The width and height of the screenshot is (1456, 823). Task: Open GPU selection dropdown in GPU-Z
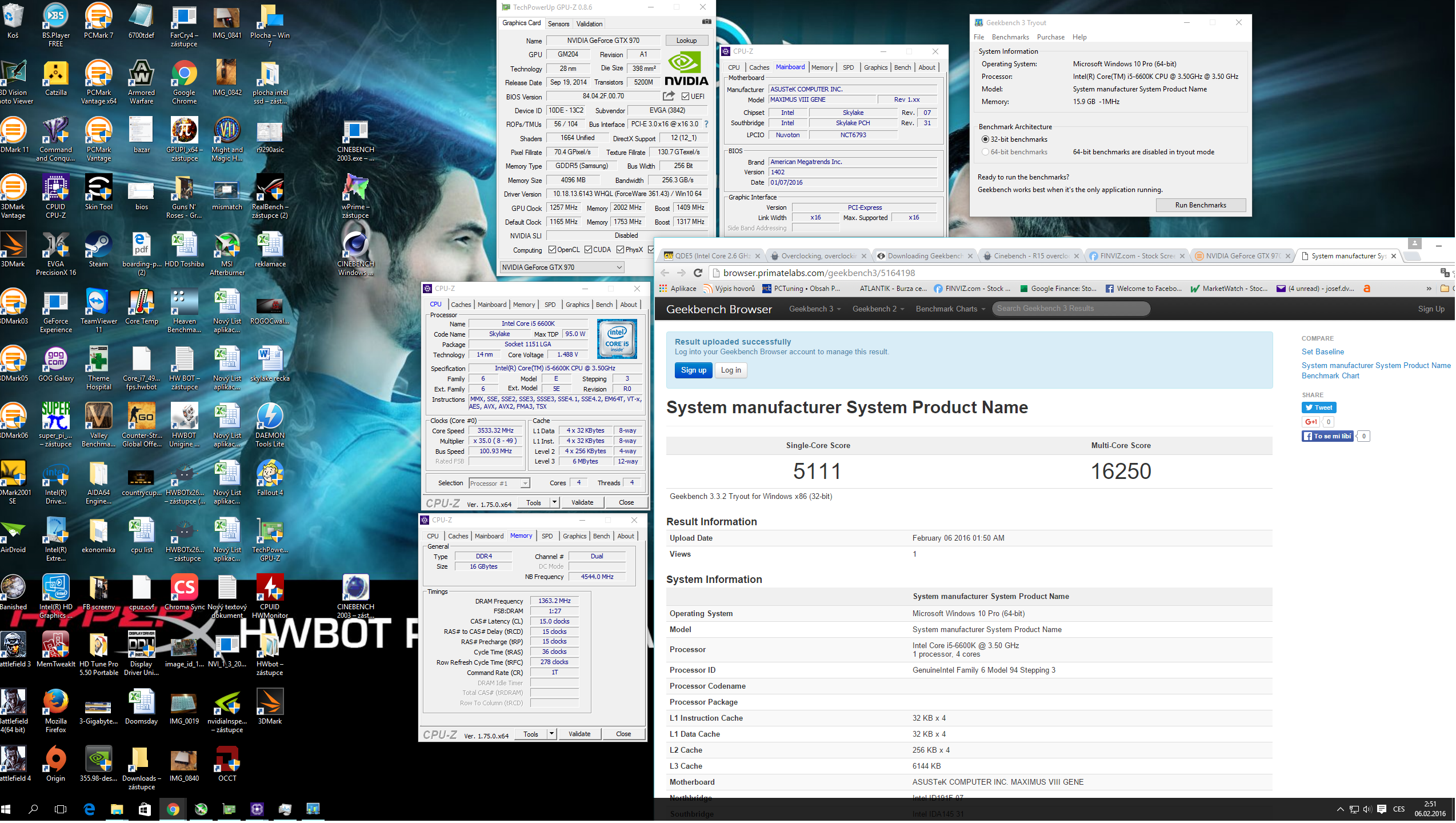click(562, 267)
